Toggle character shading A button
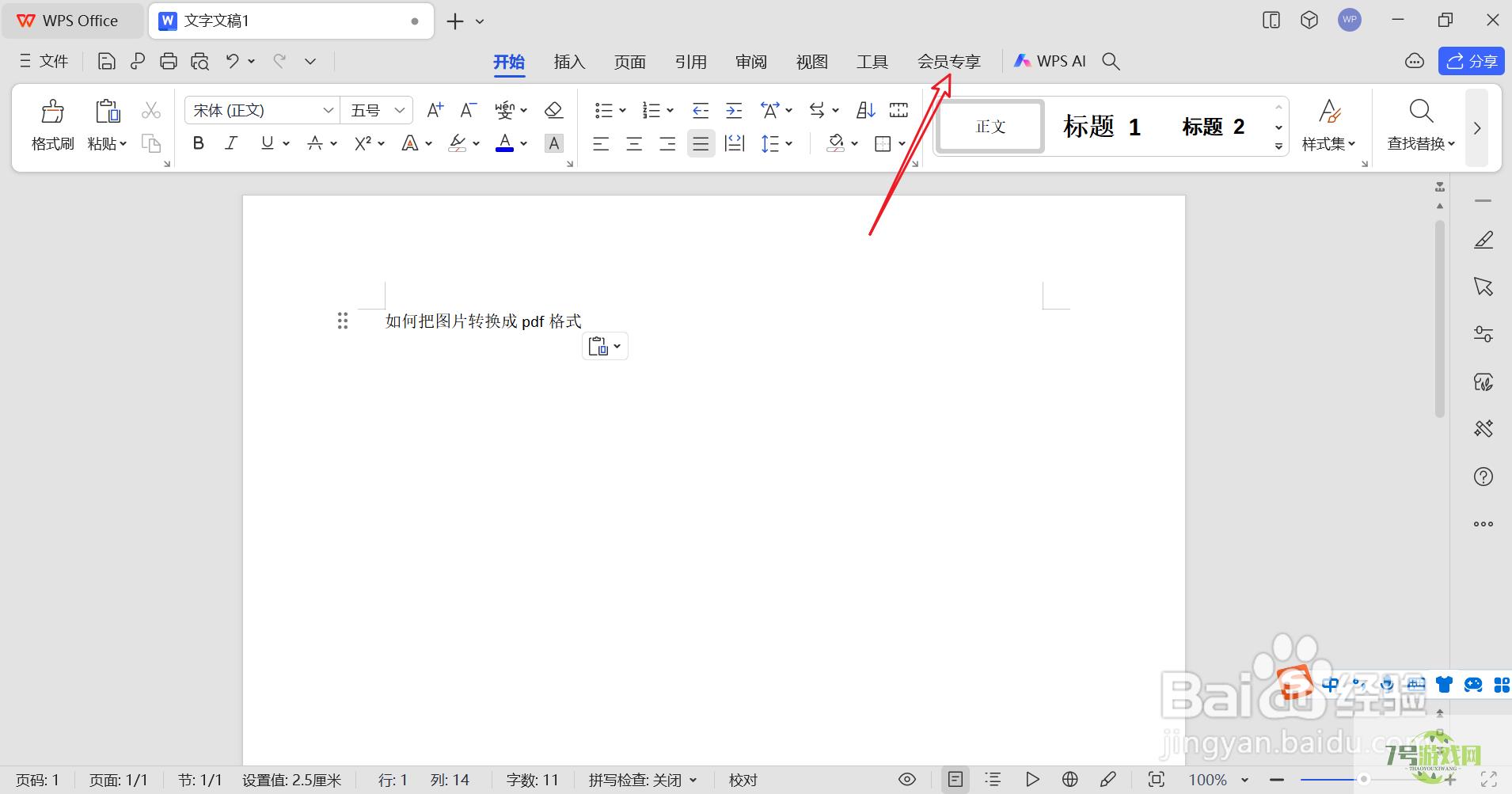The image size is (1512, 794). coord(554,143)
